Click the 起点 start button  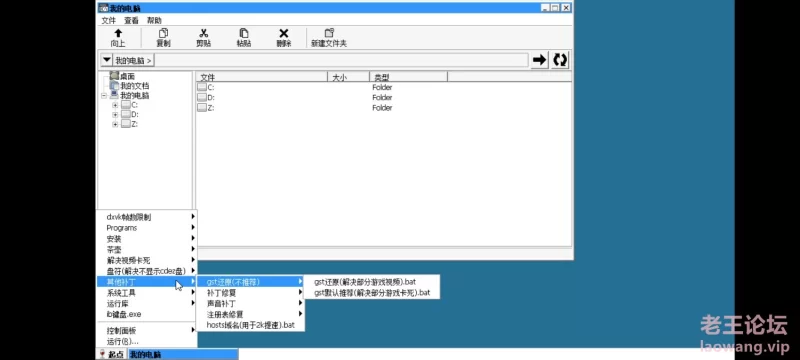point(111,354)
